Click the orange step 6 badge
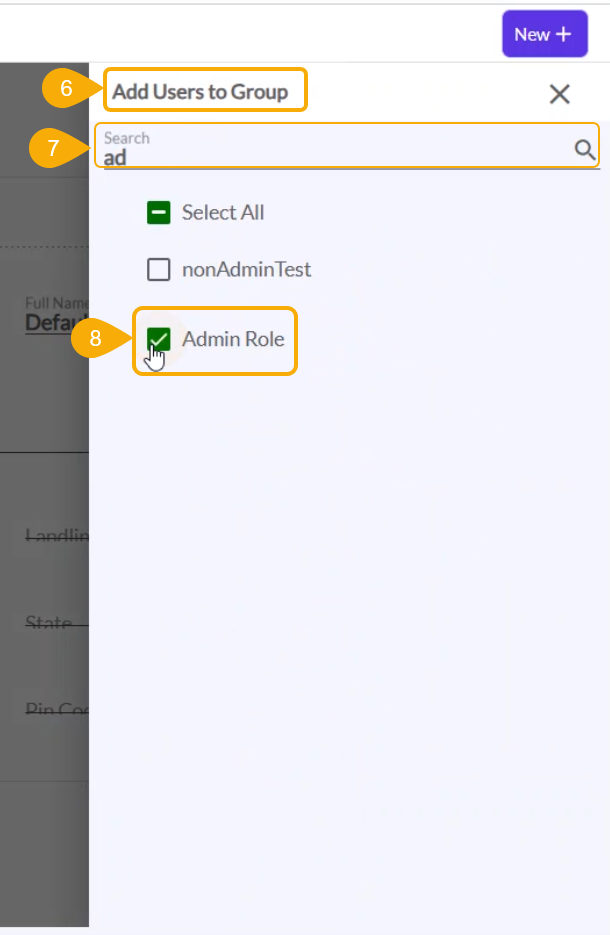 pos(66,89)
